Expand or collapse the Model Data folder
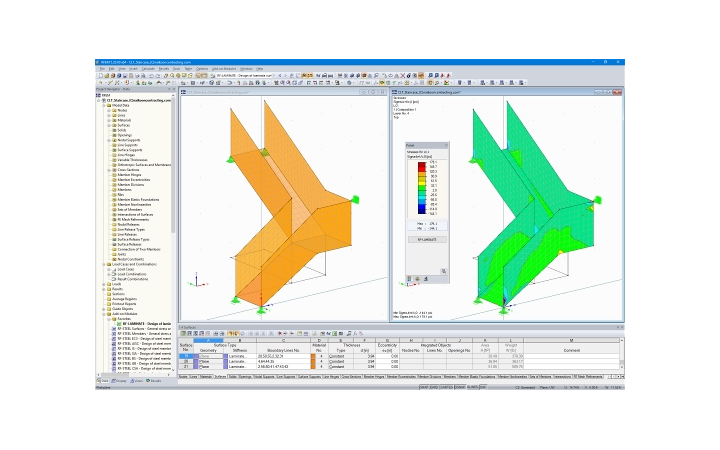The height and width of the screenshot is (450, 720). click(x=104, y=106)
